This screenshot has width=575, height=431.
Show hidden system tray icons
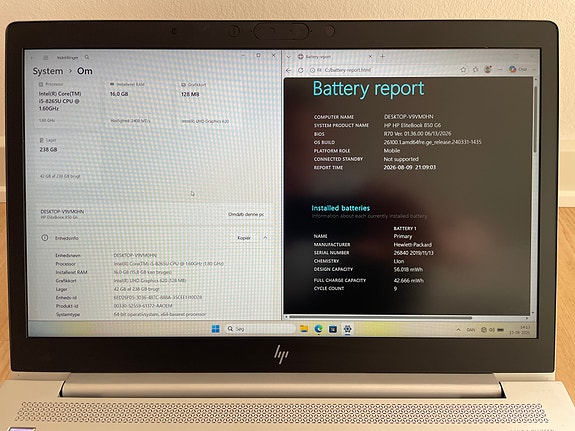pyautogui.click(x=458, y=330)
